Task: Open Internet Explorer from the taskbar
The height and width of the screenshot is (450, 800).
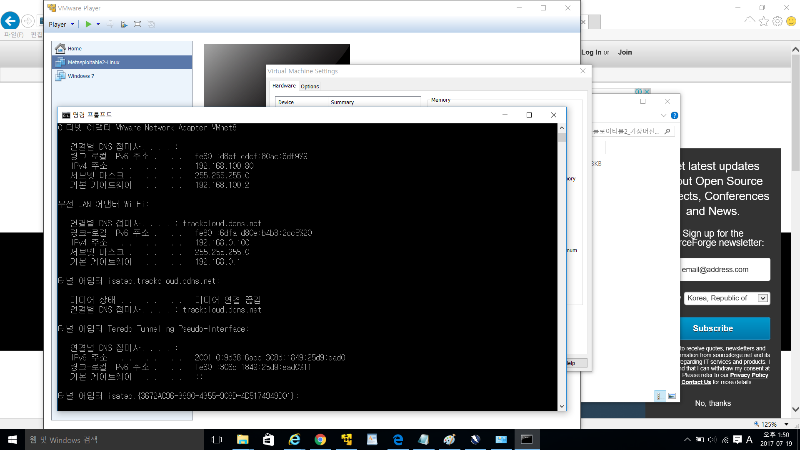Action: (294, 439)
